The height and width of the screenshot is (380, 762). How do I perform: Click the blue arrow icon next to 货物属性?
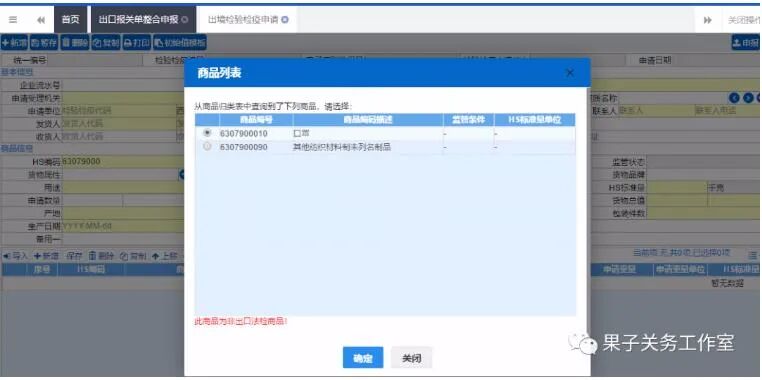click(182, 174)
